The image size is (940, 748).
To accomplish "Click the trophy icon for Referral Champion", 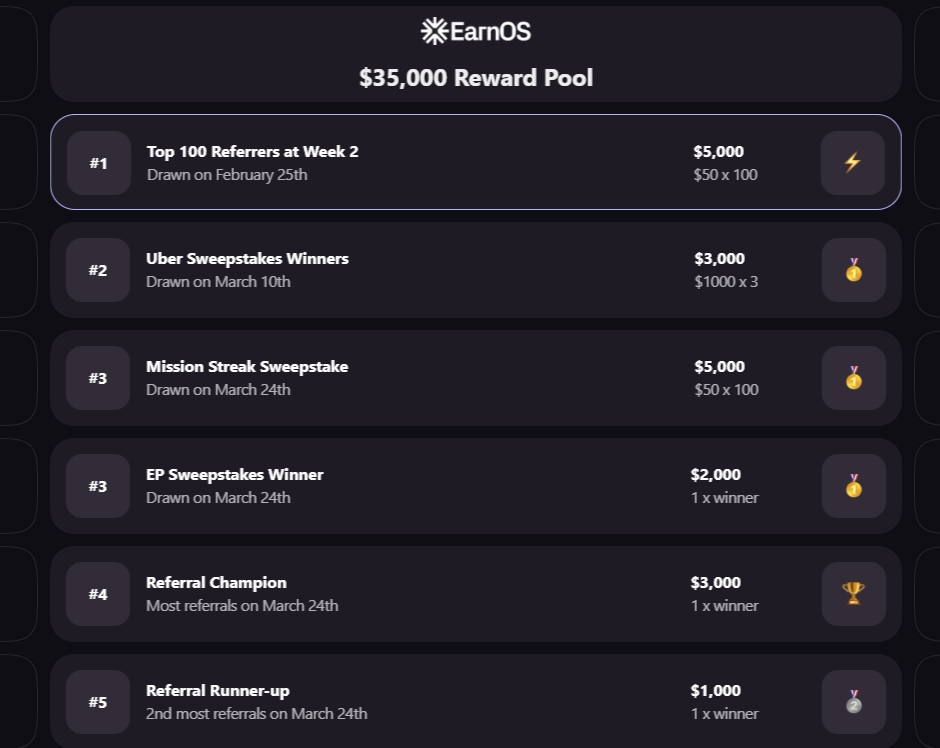I will pyautogui.click(x=854, y=593).
